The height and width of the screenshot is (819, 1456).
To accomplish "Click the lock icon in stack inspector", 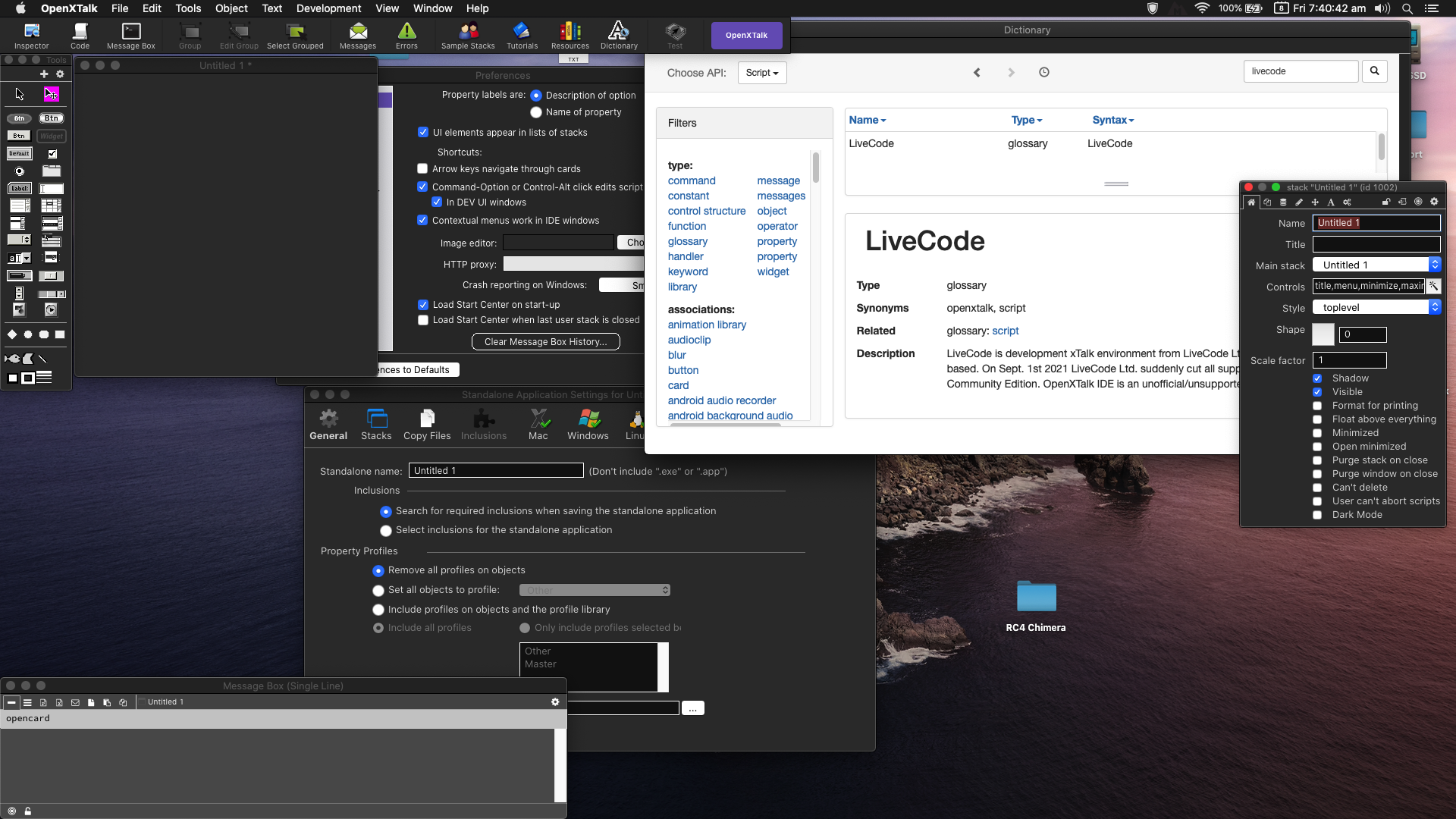I will (x=1386, y=202).
